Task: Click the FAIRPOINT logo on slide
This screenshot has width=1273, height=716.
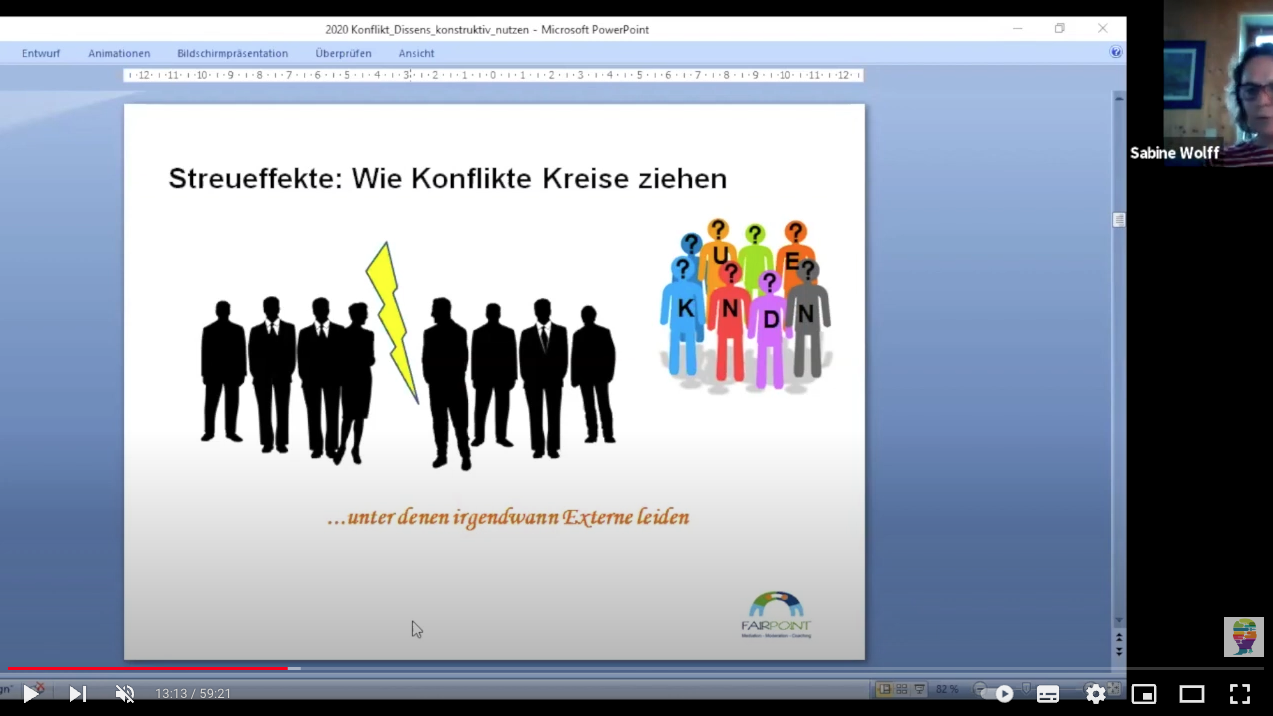Action: click(x=777, y=614)
